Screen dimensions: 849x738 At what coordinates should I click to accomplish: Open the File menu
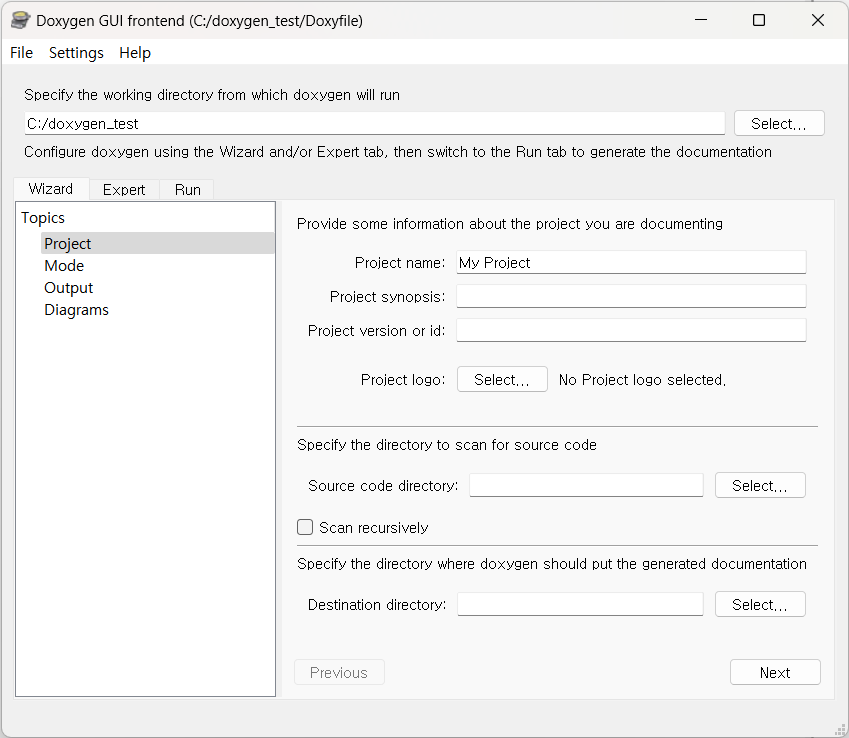[x=22, y=53]
